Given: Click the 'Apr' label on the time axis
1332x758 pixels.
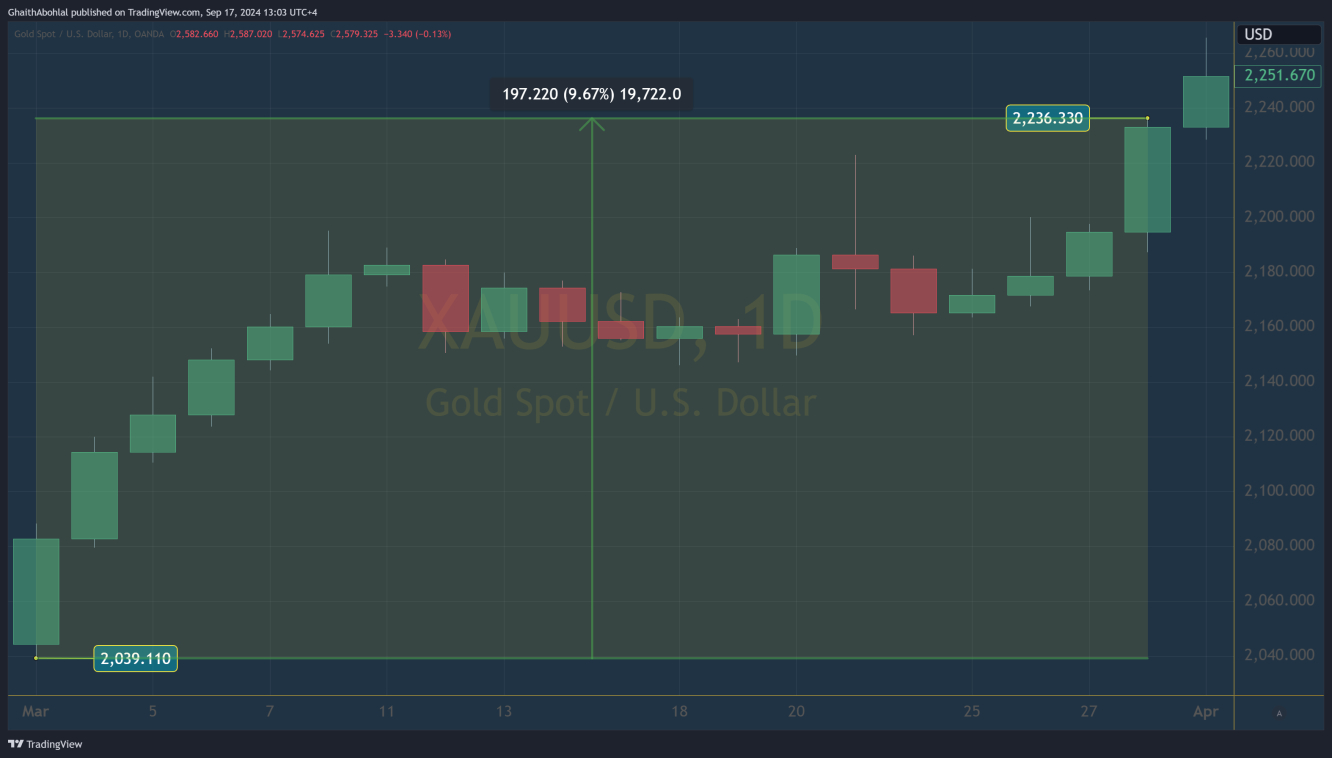Looking at the screenshot, I should coord(1206,712).
